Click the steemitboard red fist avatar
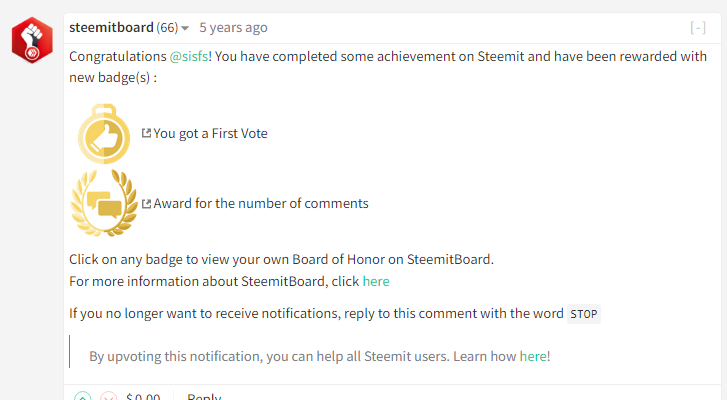 [x=31, y=40]
